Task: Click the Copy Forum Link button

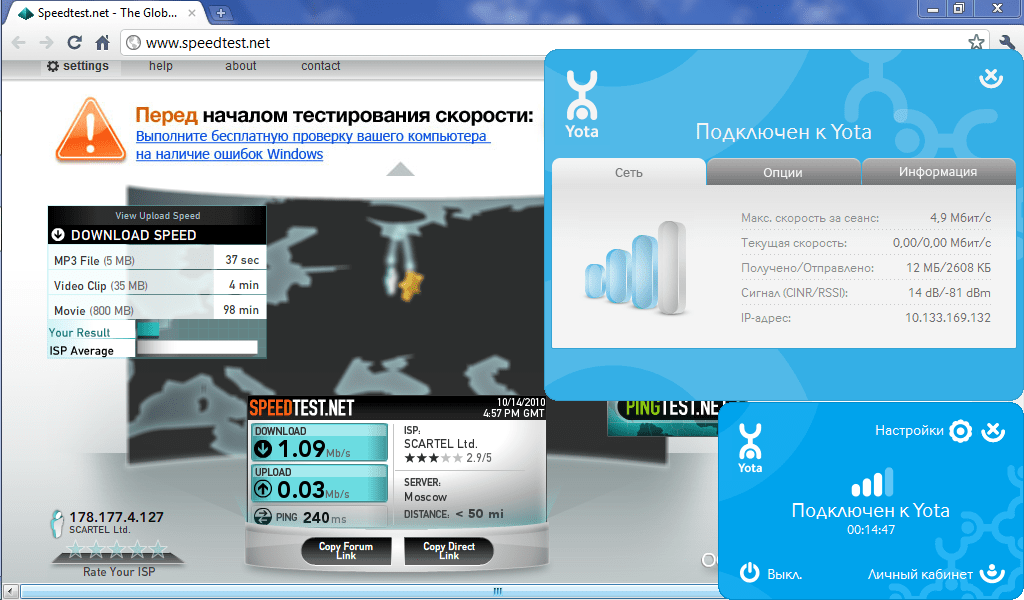Action: [345, 551]
